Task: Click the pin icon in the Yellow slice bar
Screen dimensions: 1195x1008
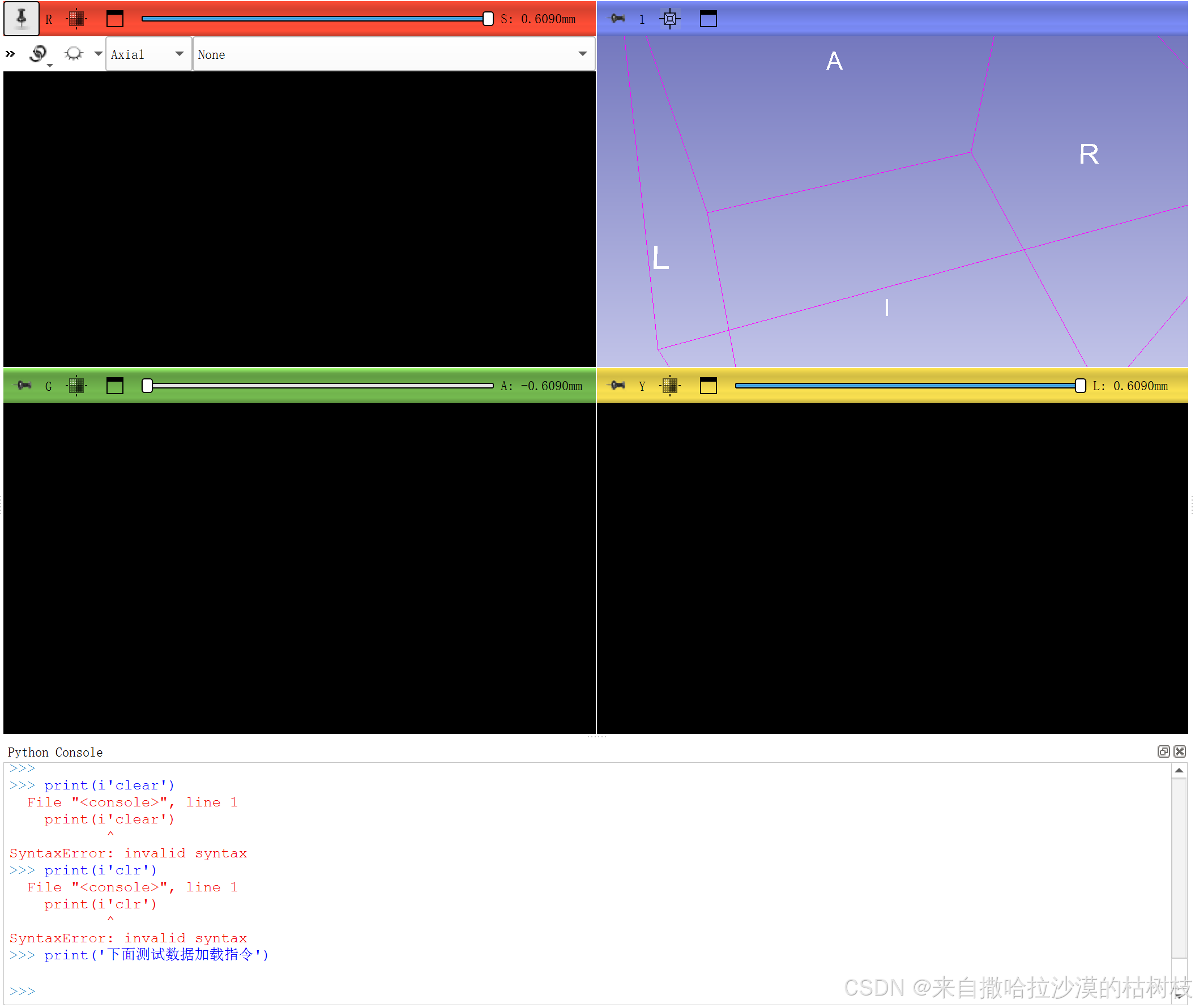Action: coord(618,386)
